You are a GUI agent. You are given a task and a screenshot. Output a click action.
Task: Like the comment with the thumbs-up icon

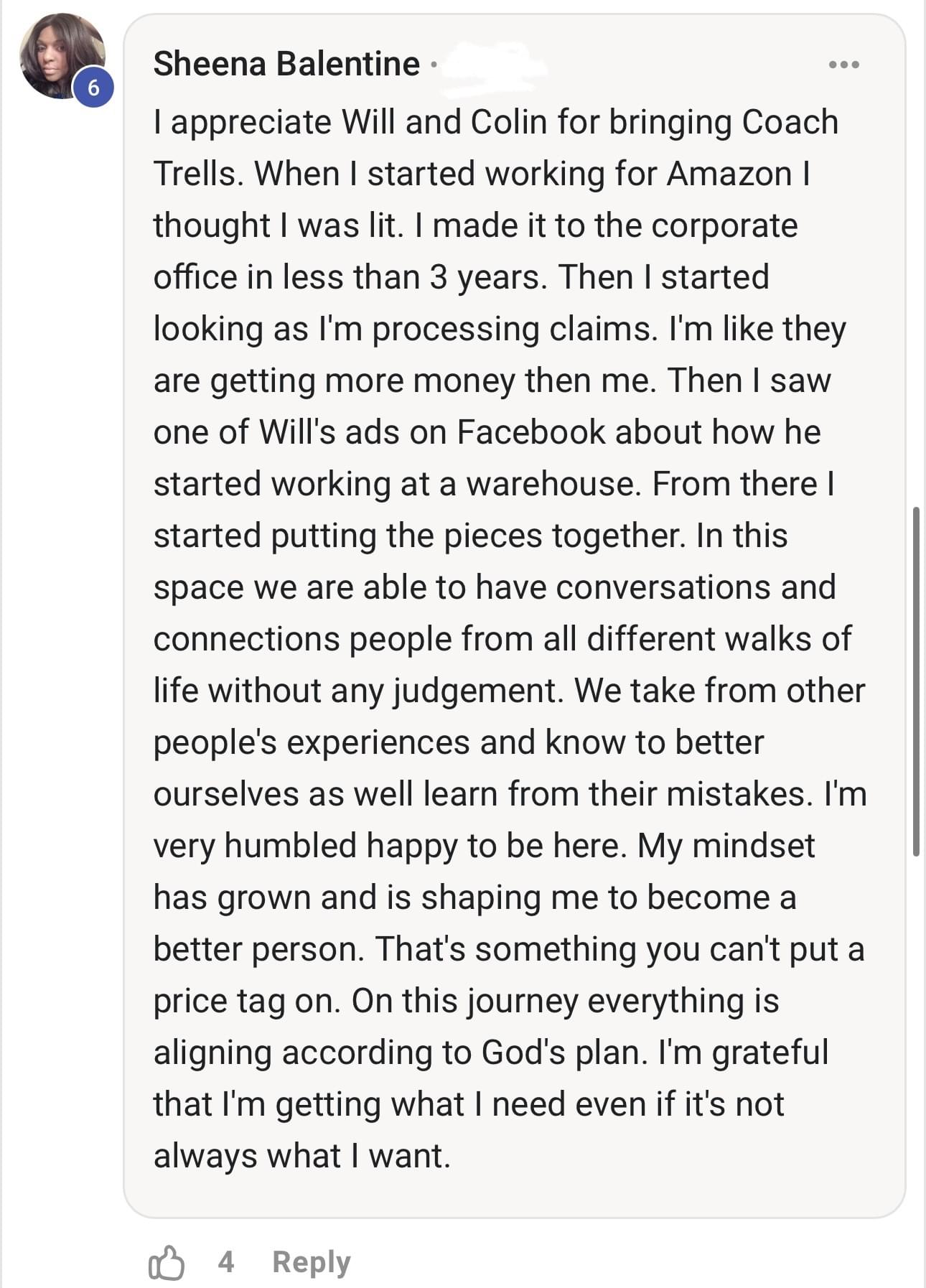point(166,1263)
